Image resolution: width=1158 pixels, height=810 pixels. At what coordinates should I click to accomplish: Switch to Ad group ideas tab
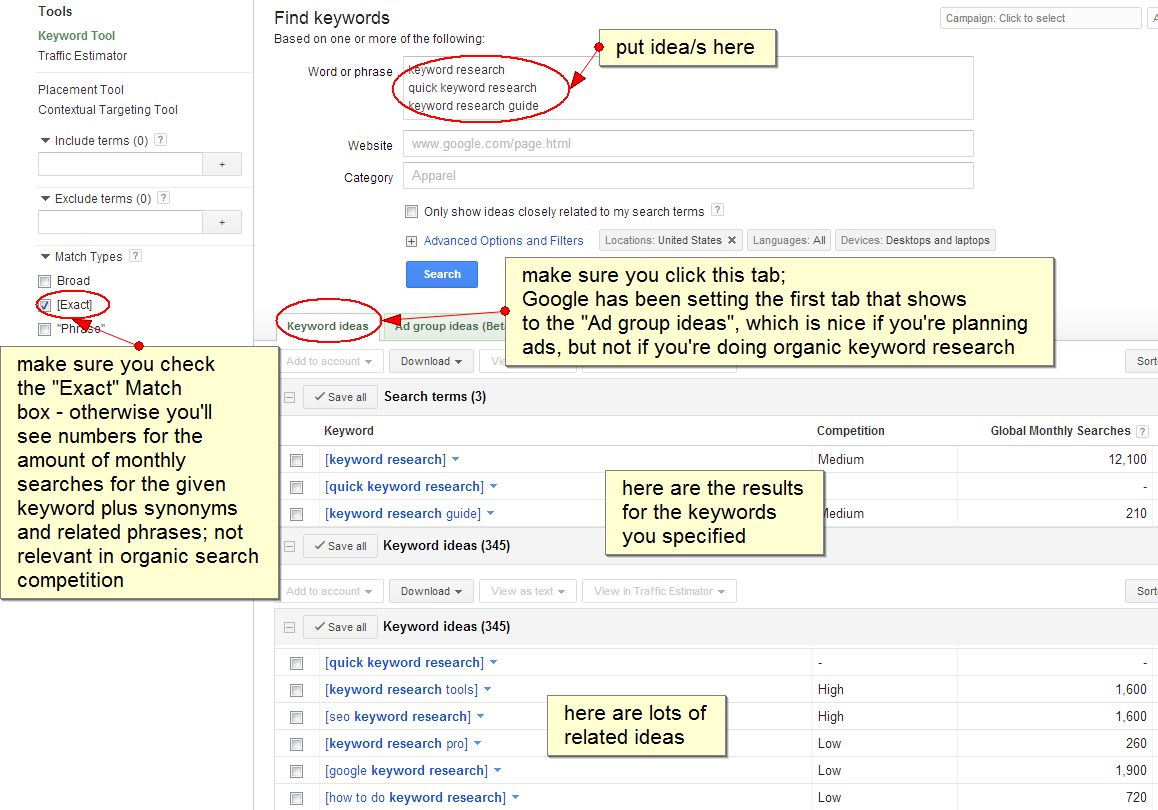(440, 326)
